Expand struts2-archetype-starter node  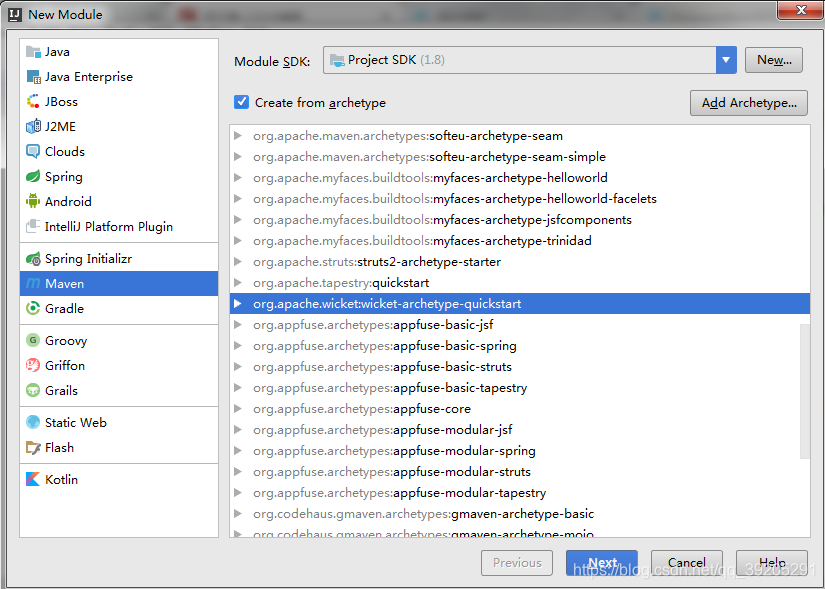(x=238, y=262)
